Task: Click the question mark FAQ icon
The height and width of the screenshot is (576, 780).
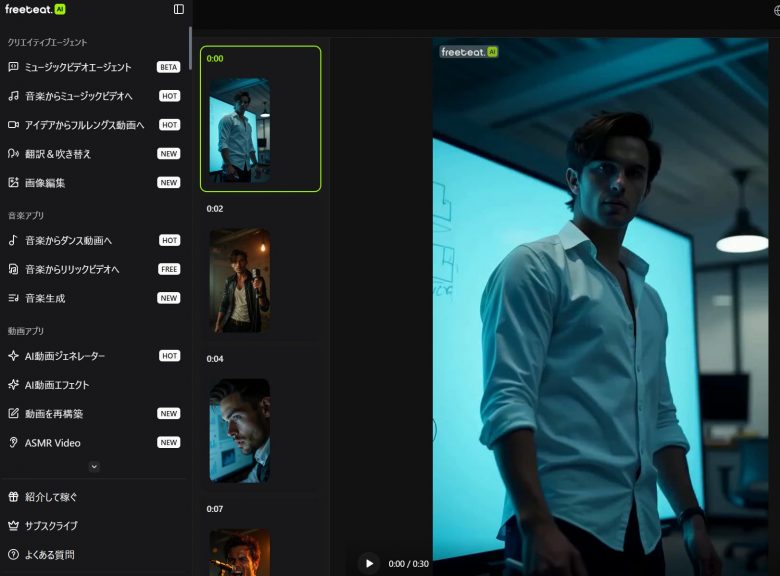Action: click(x=13, y=554)
